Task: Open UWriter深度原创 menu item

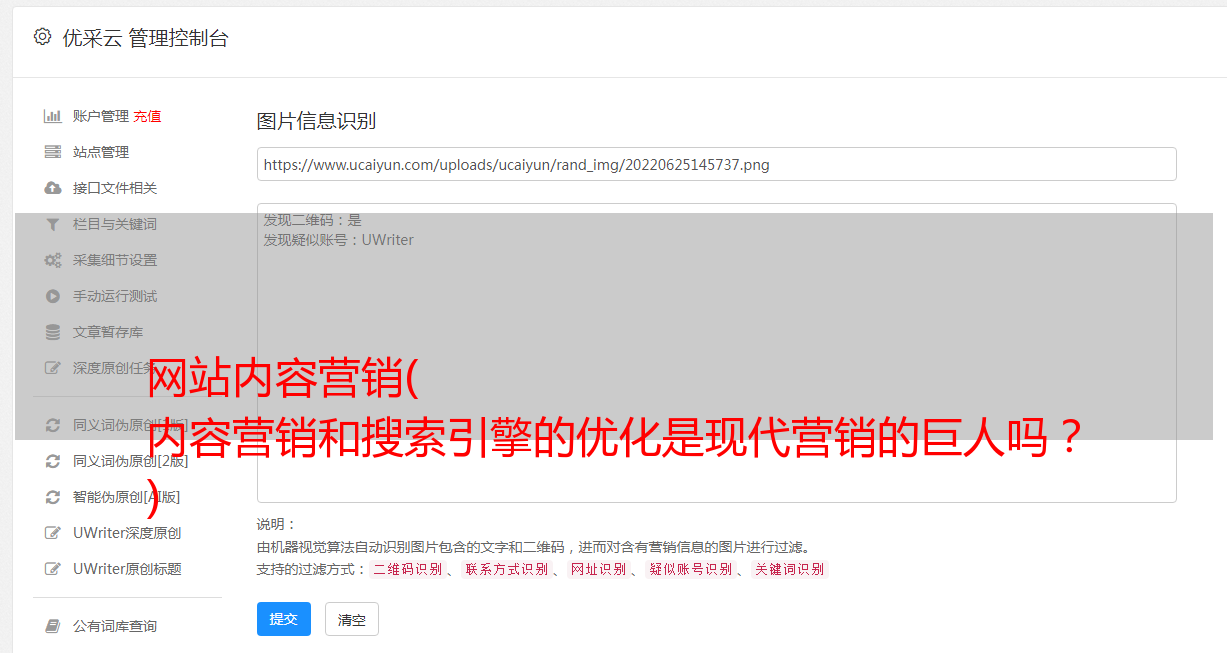Action: pyautogui.click(x=127, y=533)
